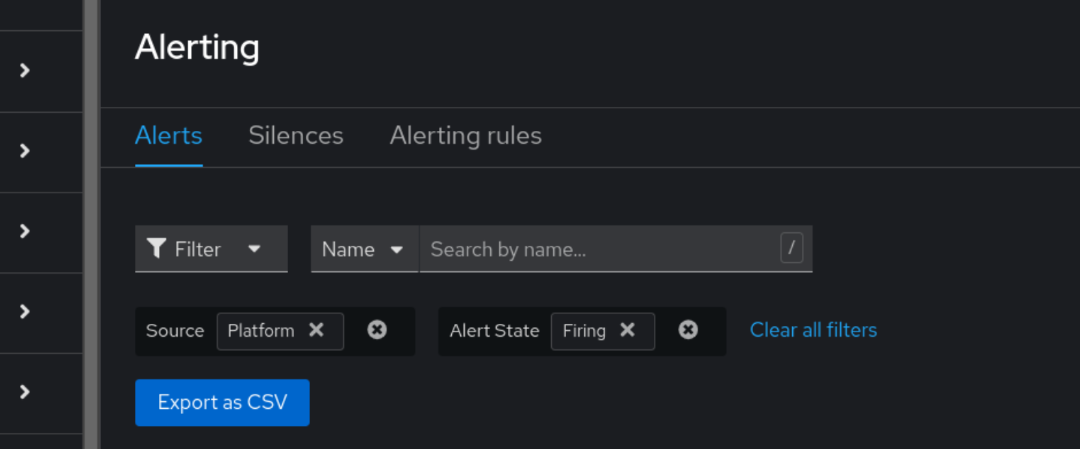Focus the Search by name field
Image resolution: width=1080 pixels, height=449 pixels.
600,249
